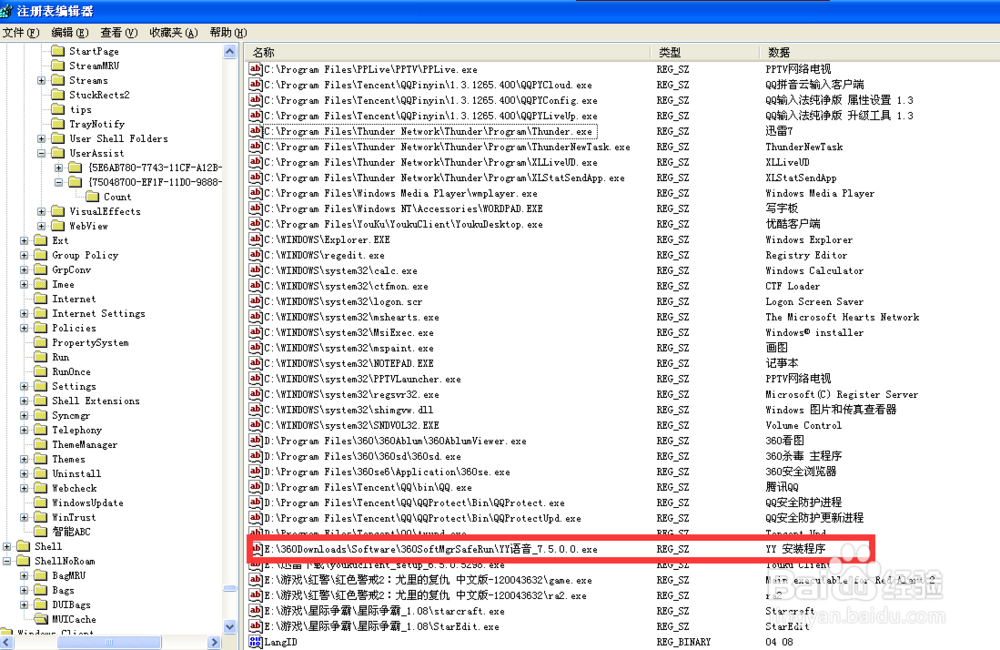Select the RunOnce folder icon
The width and height of the screenshot is (1000, 650).
(41, 371)
